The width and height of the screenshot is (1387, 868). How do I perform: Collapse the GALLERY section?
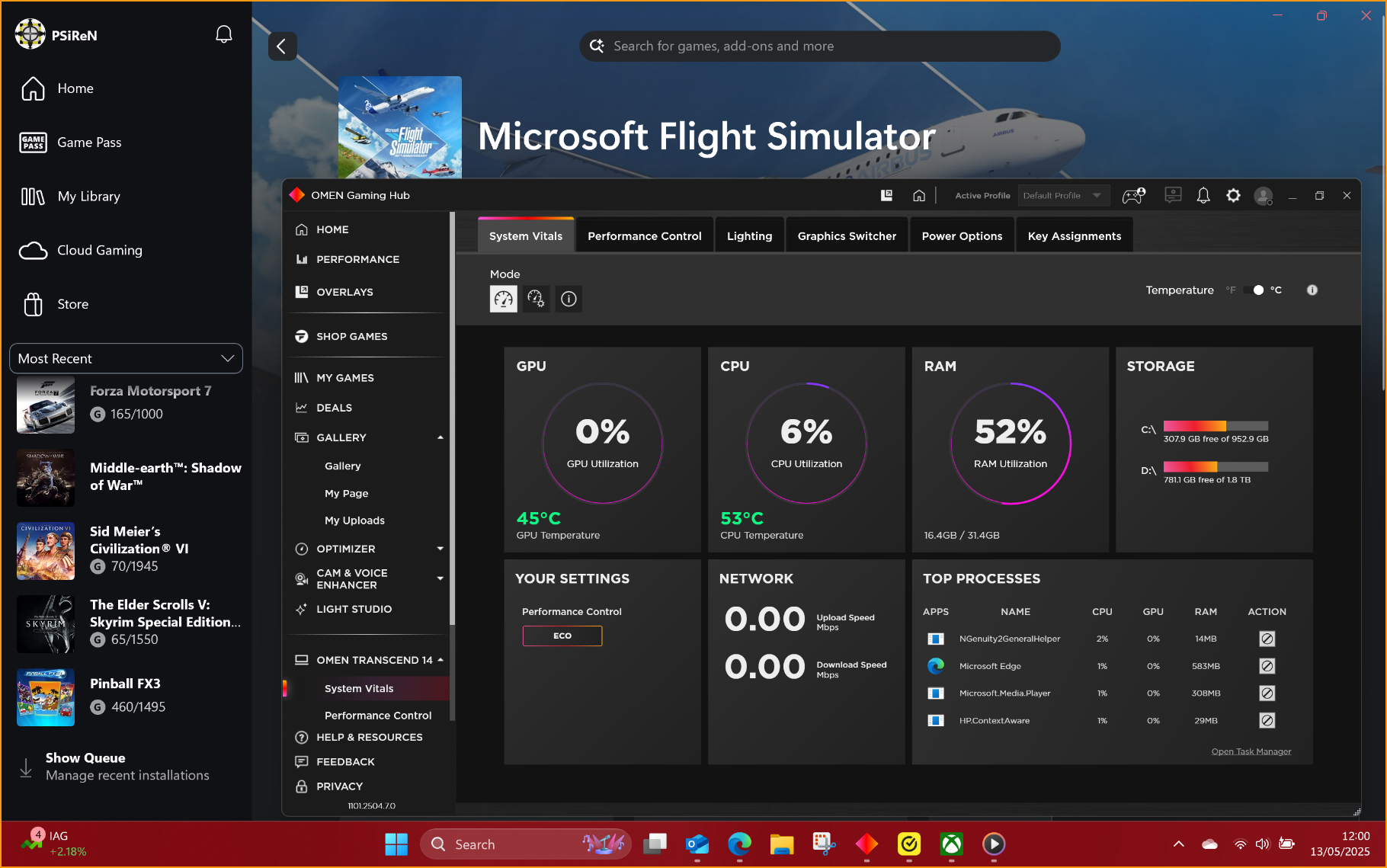click(440, 438)
